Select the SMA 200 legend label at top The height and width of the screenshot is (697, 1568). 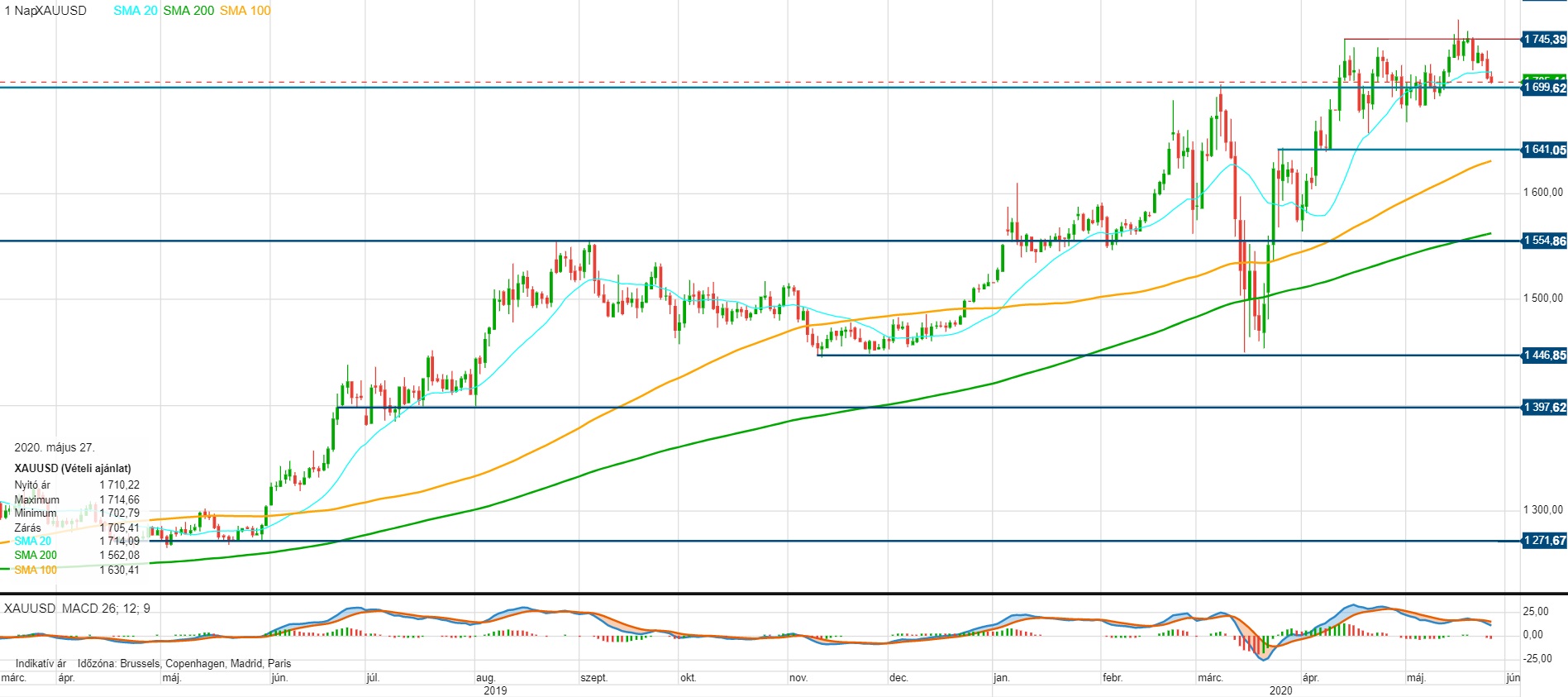click(x=188, y=11)
